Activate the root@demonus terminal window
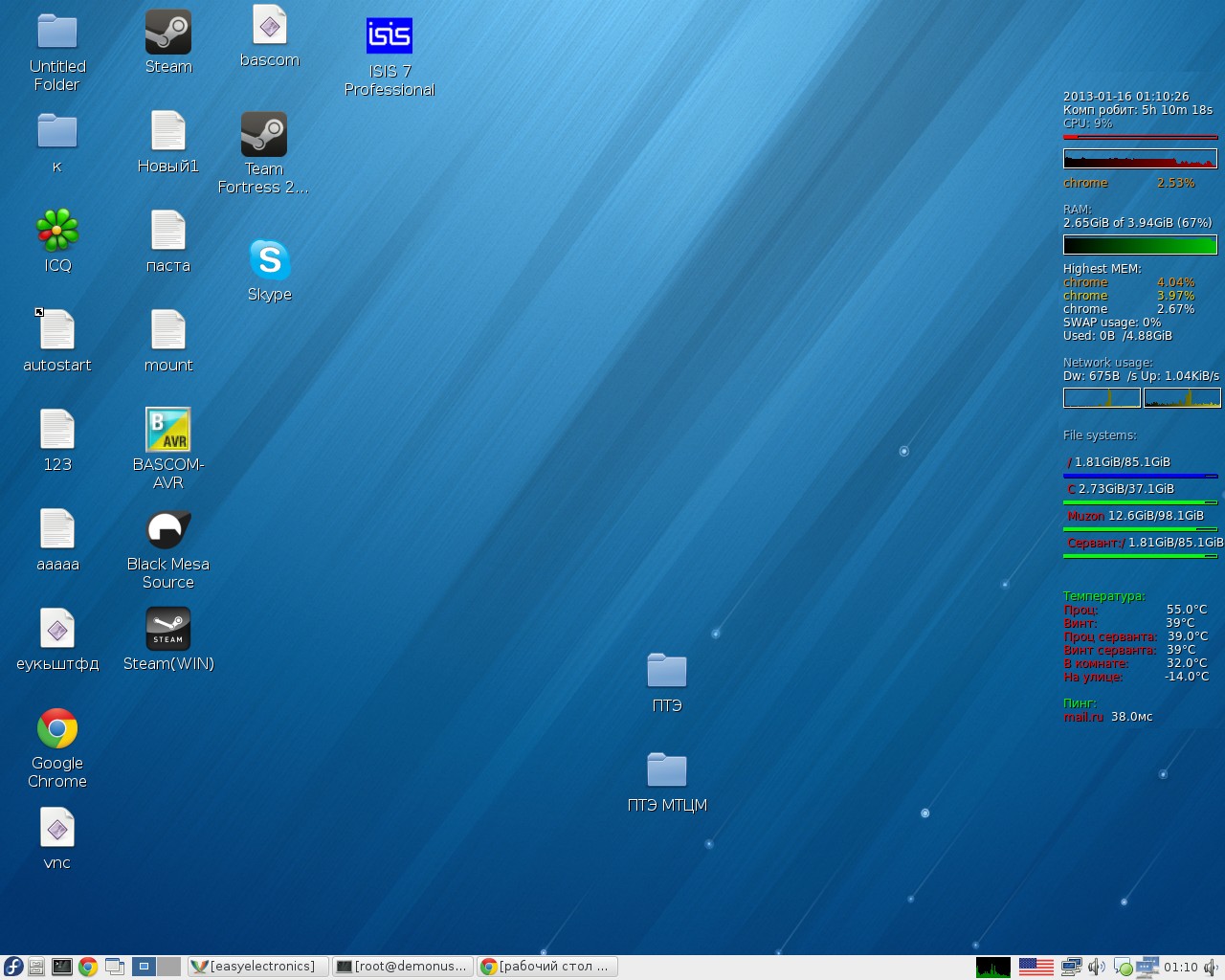 [402, 967]
